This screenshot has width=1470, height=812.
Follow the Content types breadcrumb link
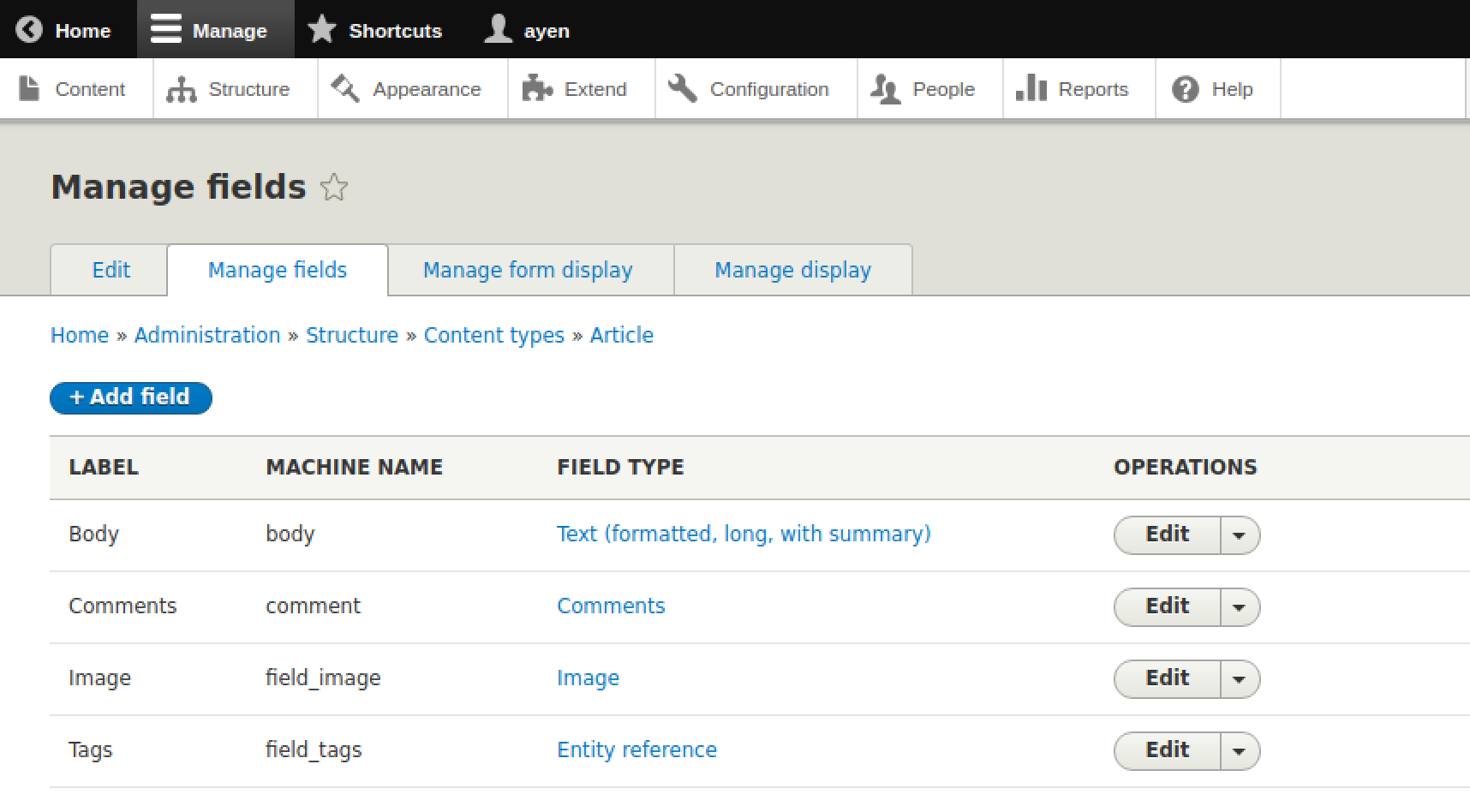[x=493, y=335]
